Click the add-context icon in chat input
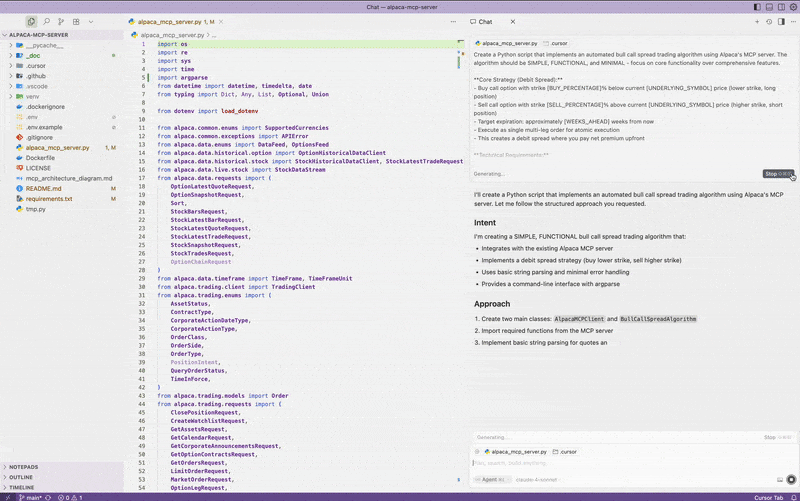The image size is (800, 501). tap(477, 452)
